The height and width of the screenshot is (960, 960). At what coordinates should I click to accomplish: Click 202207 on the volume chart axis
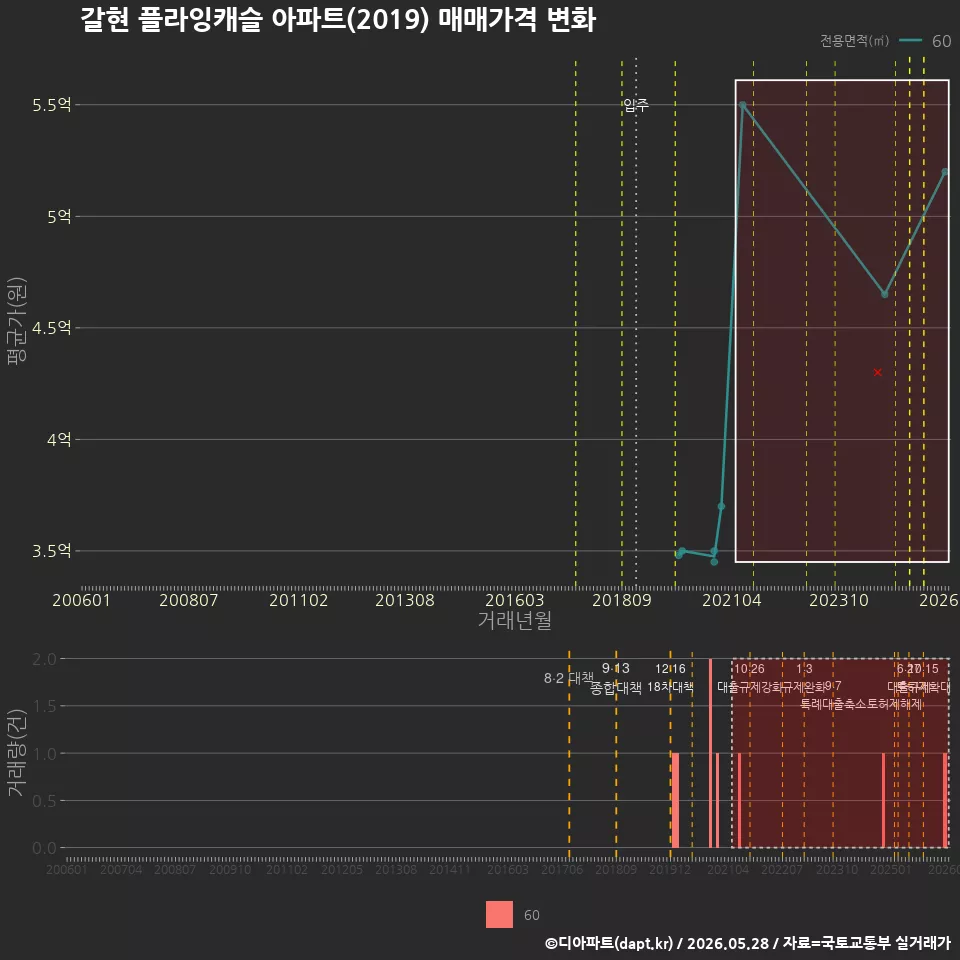[x=782, y=869]
